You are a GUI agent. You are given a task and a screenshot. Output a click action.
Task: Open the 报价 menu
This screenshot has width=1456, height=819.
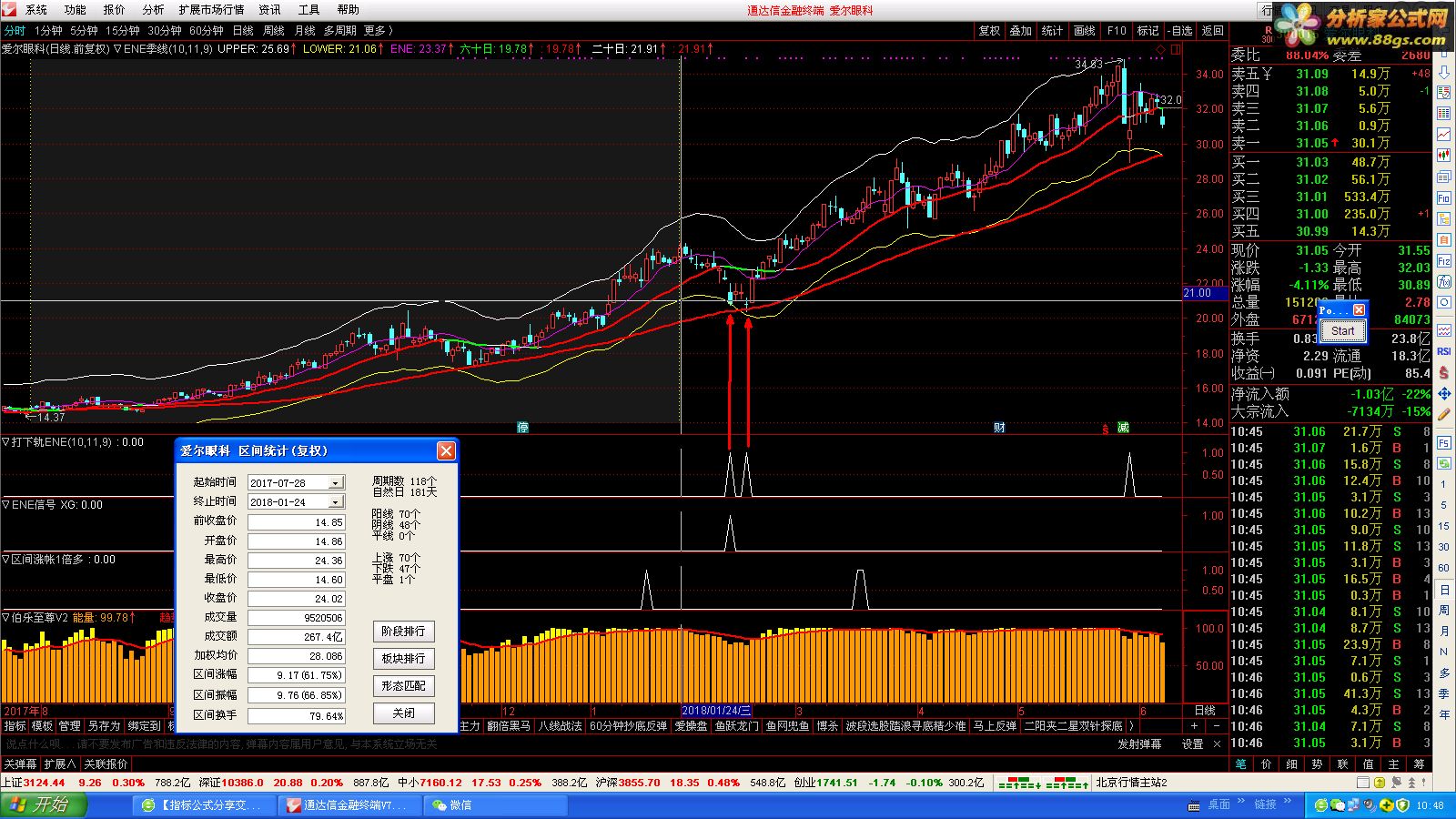click(115, 10)
